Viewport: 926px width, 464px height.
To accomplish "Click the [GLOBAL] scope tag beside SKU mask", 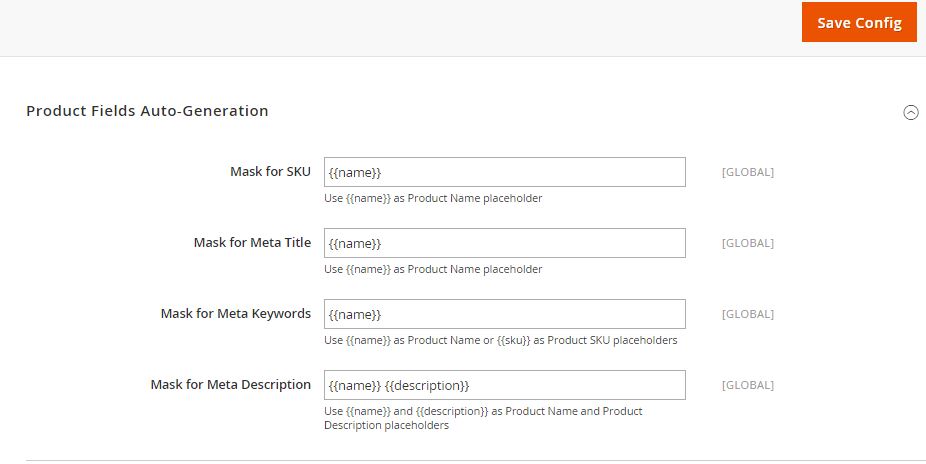I will (747, 172).
